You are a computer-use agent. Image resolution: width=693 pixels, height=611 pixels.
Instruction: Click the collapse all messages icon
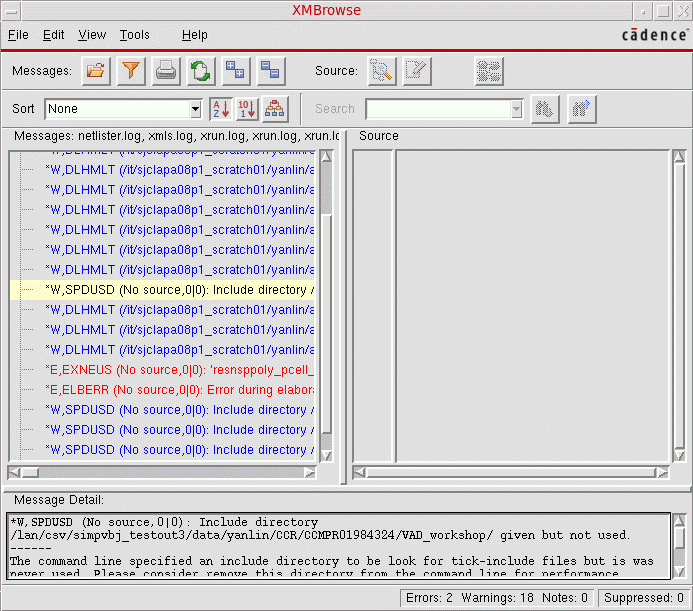(x=270, y=71)
